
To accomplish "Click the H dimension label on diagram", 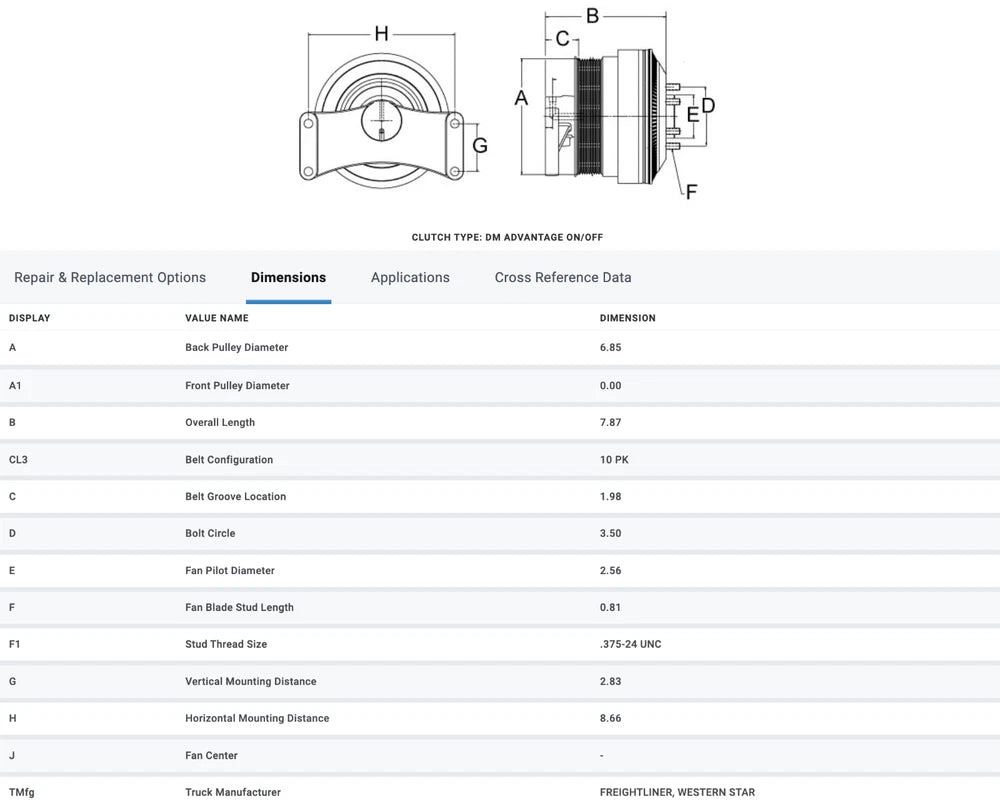I will click(381, 34).
